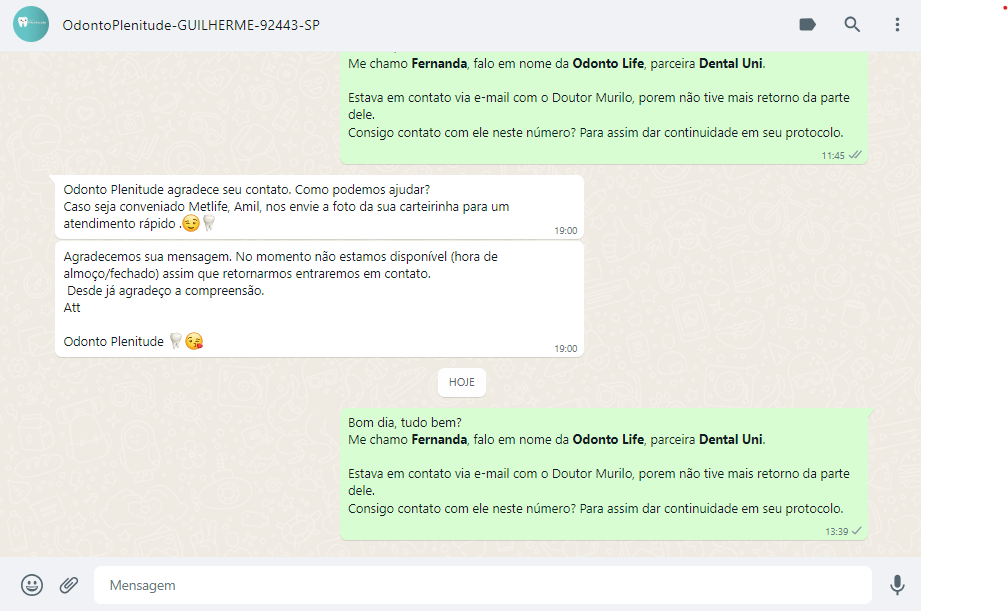
Task: Search within this conversation
Action: (852, 24)
